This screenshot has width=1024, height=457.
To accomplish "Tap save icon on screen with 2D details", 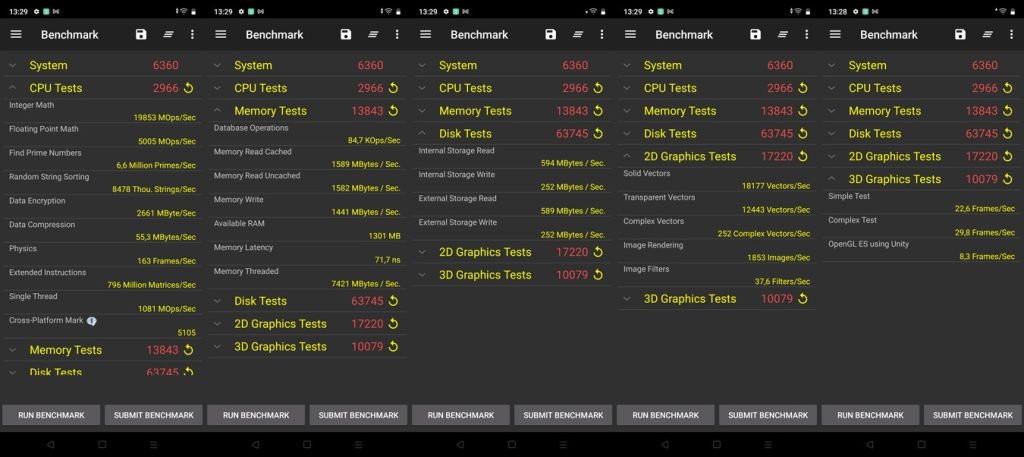I will click(756, 35).
